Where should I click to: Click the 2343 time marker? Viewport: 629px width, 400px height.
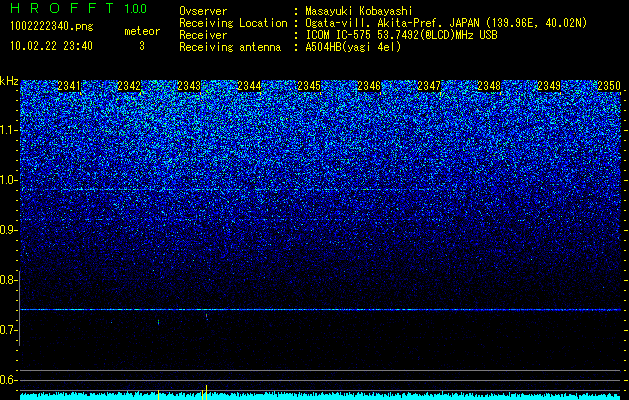coord(189,86)
